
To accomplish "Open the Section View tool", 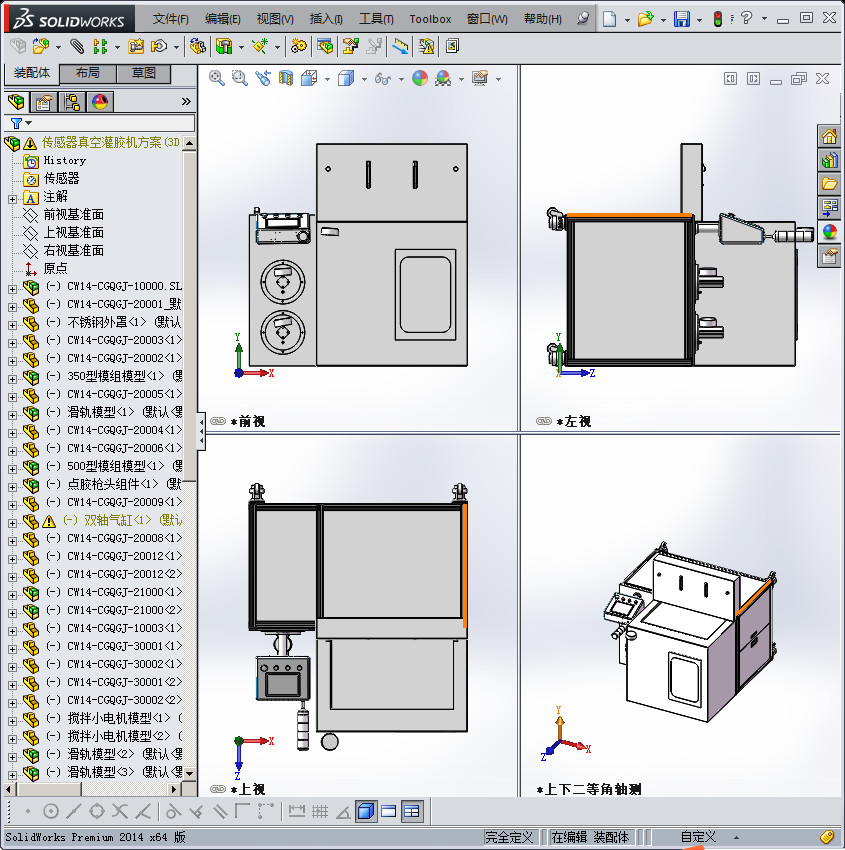I will [286, 78].
